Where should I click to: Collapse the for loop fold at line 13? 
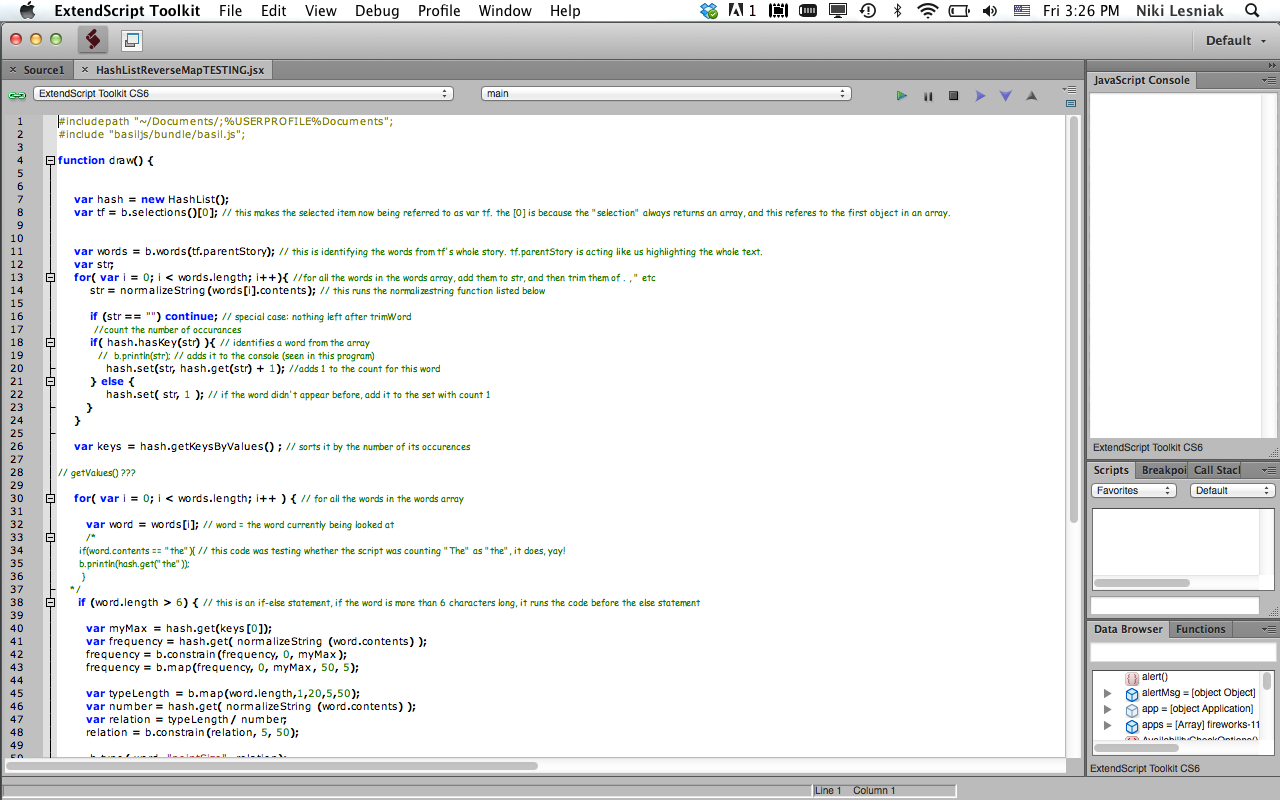pos(50,277)
